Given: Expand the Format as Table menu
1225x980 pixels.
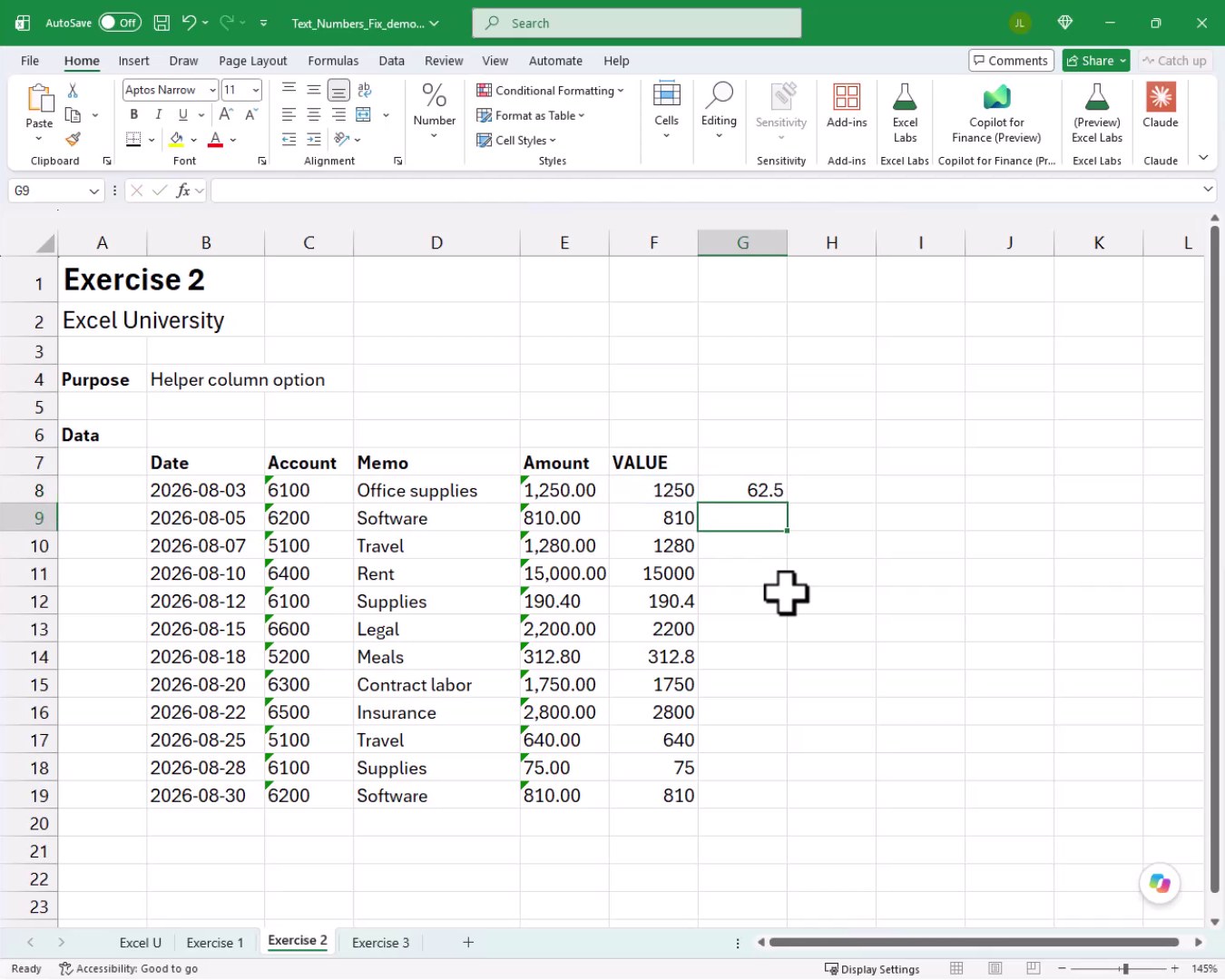Looking at the screenshot, I should pos(531,115).
